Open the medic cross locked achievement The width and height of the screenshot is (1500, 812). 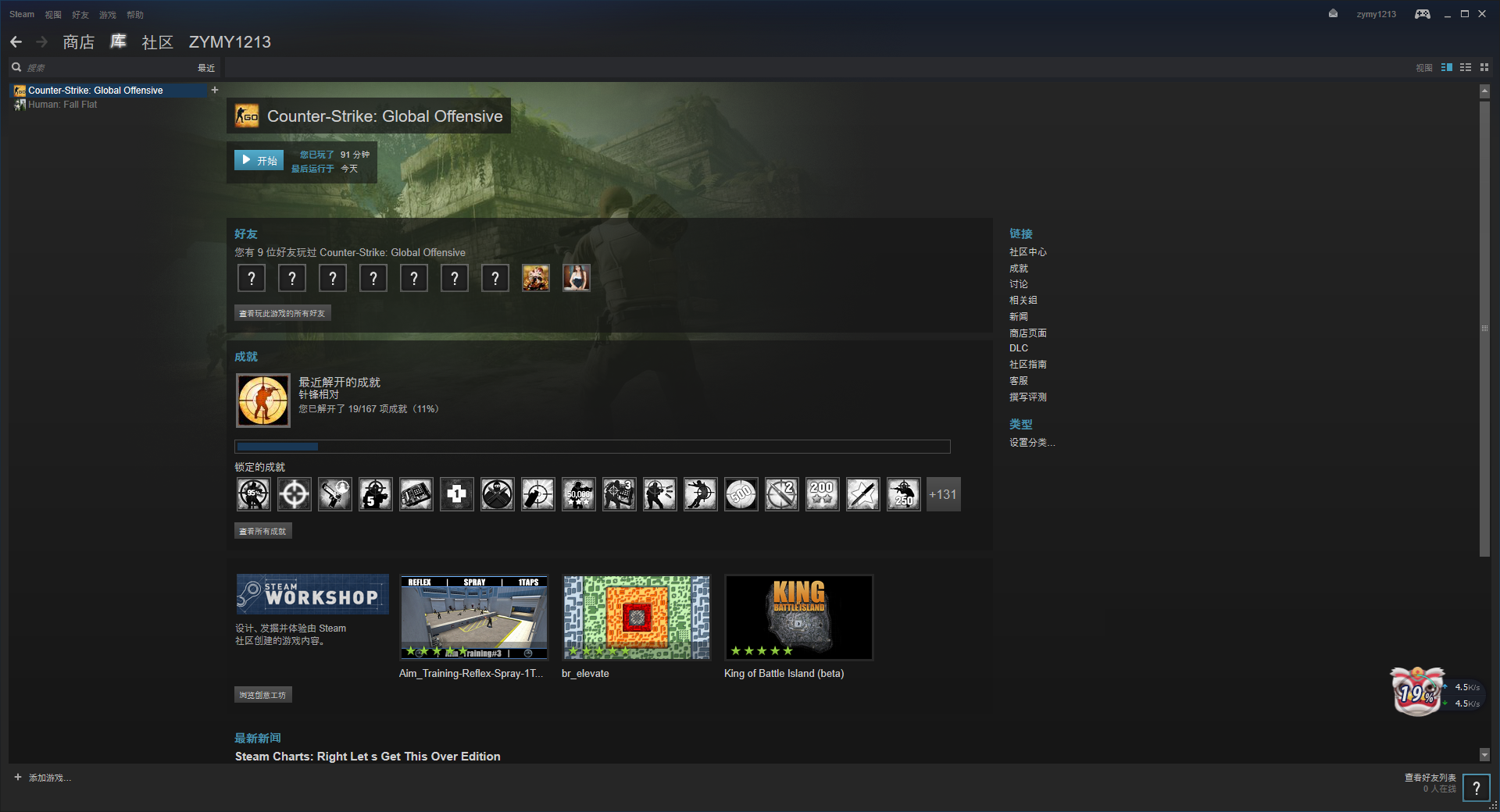[456, 494]
